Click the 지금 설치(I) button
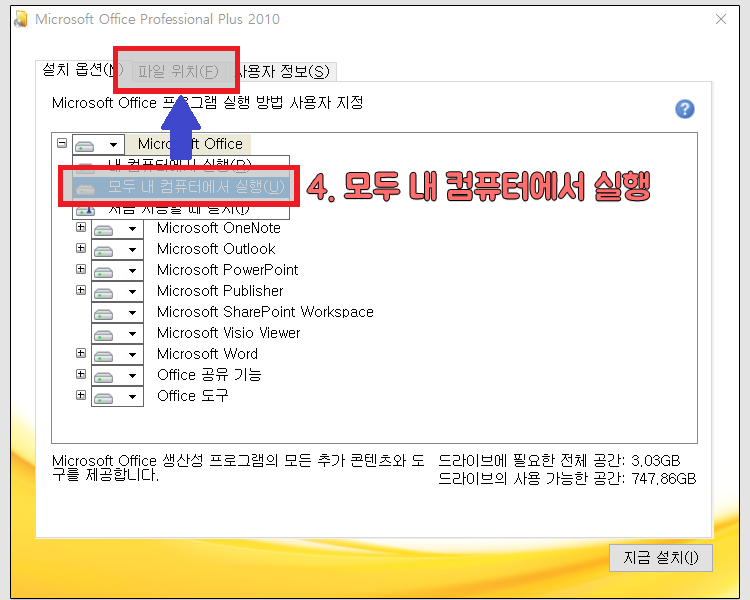750x600 pixels. coord(661,557)
